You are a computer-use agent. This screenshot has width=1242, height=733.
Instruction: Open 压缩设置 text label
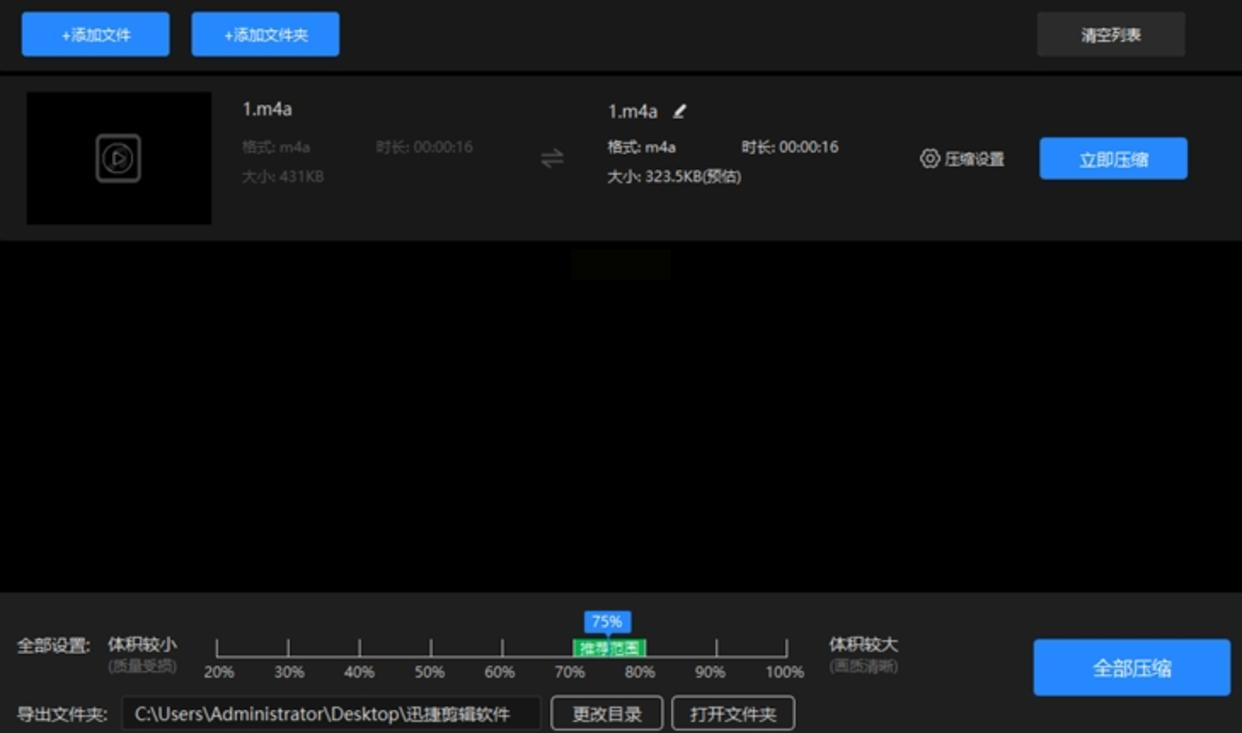[x=974, y=159]
